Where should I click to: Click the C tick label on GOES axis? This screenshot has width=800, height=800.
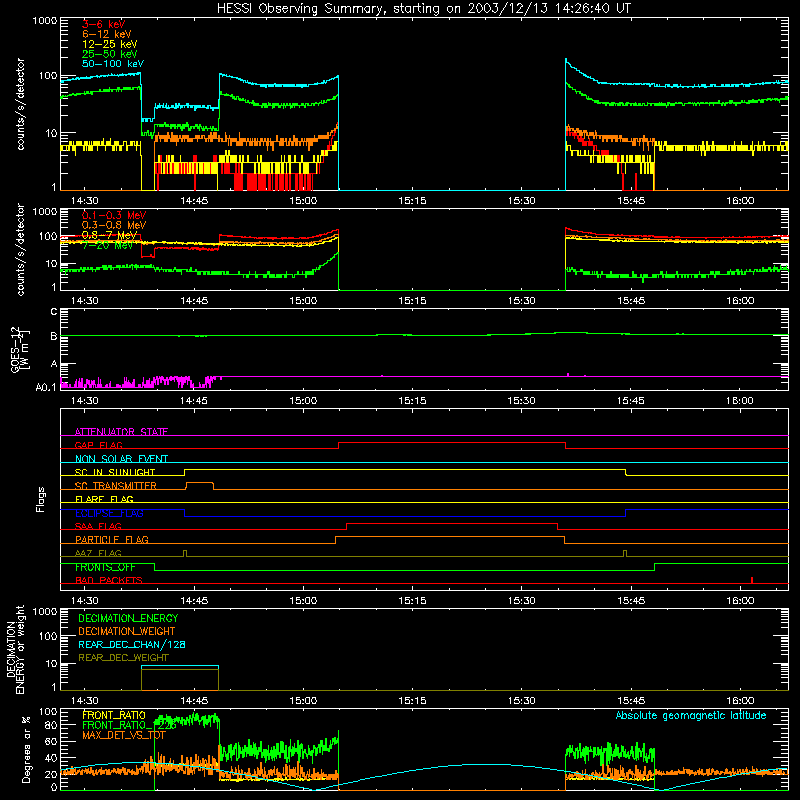pyautogui.click(x=54, y=312)
